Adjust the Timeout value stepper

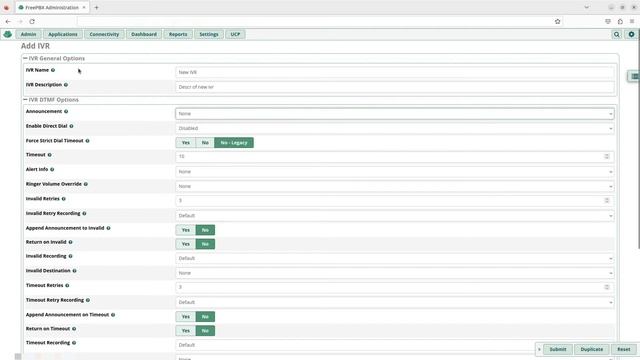607,157
